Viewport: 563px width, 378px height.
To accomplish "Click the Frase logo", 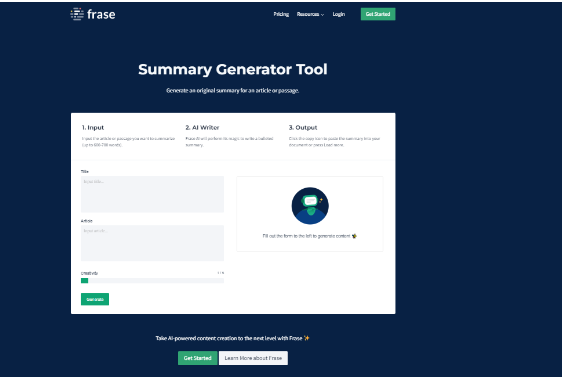I will 93,14.
